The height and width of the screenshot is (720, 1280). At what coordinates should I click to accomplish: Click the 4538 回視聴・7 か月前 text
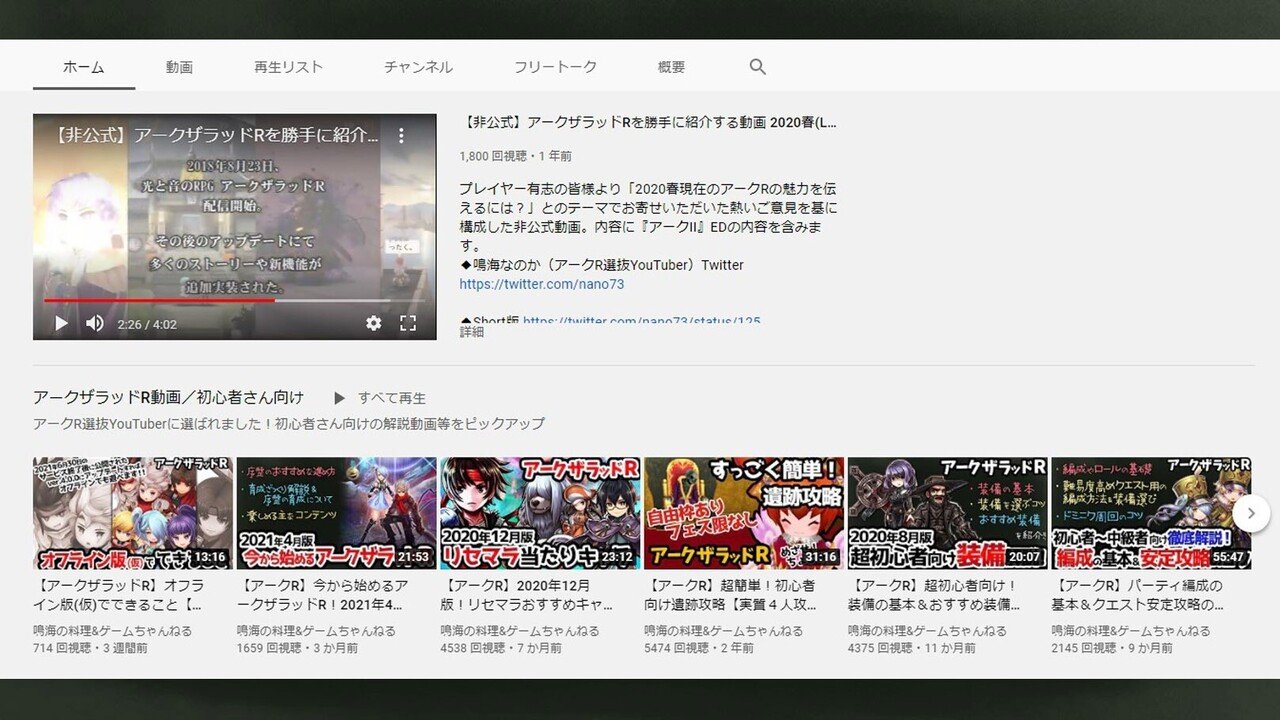click(x=501, y=648)
